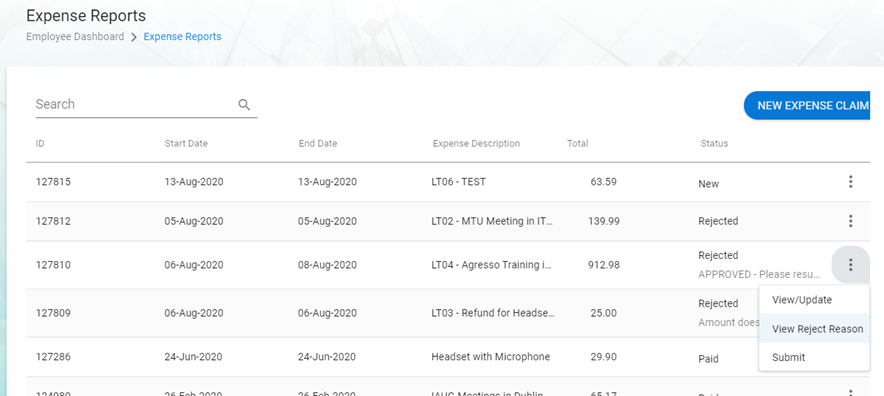This screenshot has width=884, height=396.
Task: Click the Rejected status of claim 127812
Action: [x=718, y=221]
